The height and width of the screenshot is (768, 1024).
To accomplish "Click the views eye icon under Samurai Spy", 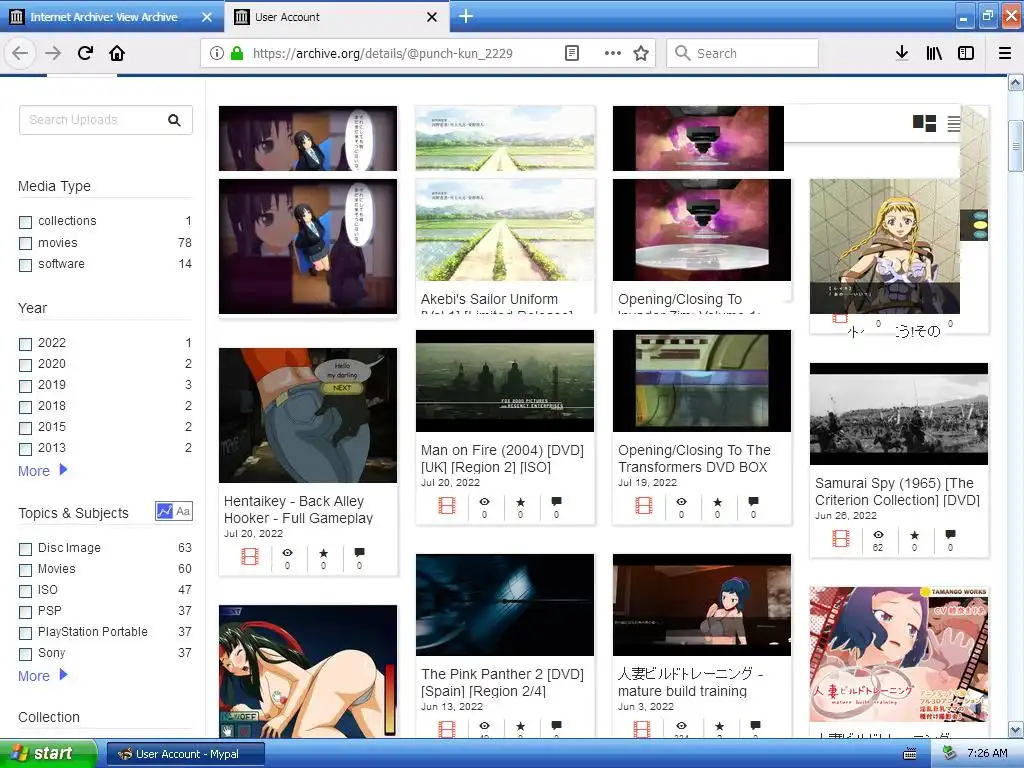I will pyautogui.click(x=878, y=534).
